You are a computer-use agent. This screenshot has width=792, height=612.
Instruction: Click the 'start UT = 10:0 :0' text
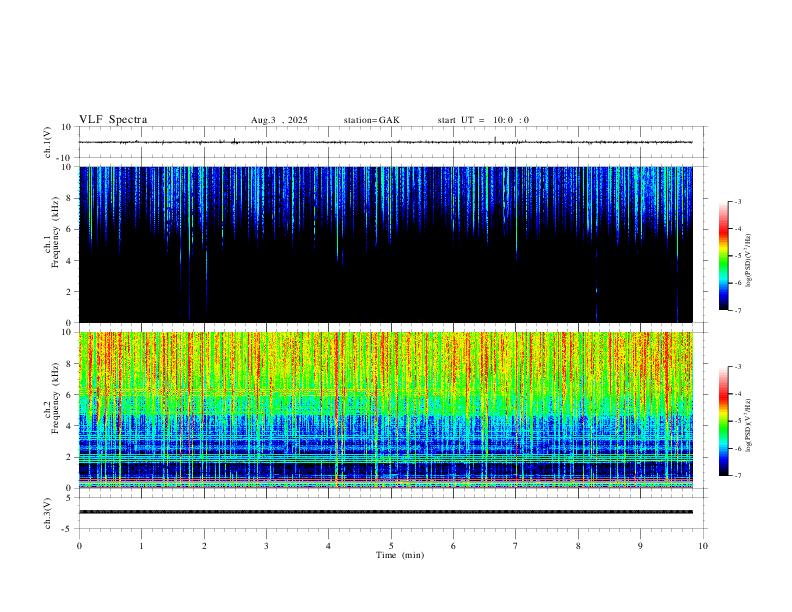coord(483,120)
